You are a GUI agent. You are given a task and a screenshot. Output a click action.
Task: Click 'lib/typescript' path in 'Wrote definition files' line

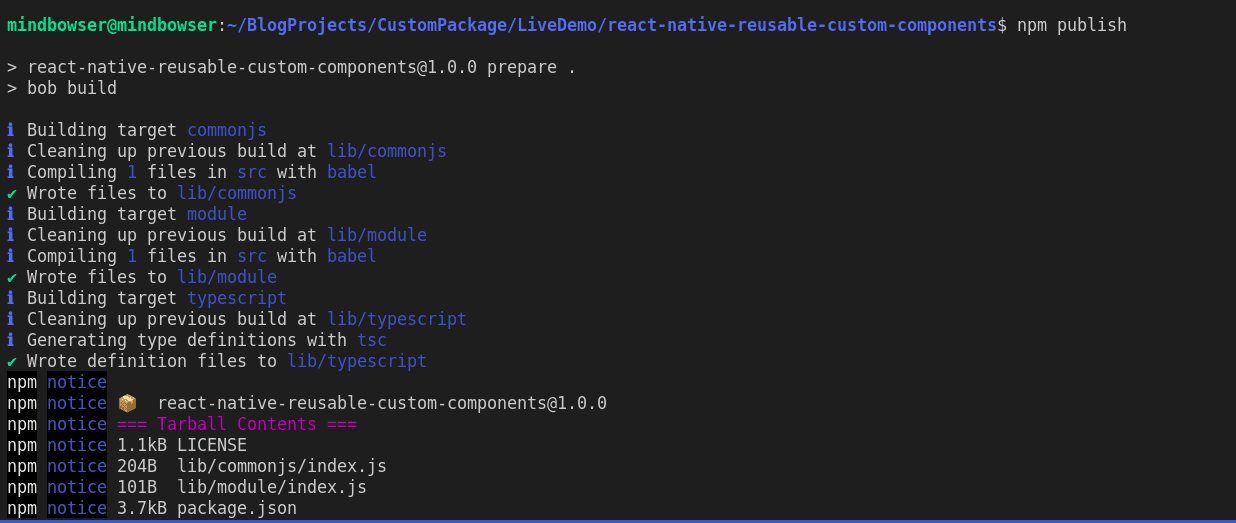pyautogui.click(x=357, y=361)
